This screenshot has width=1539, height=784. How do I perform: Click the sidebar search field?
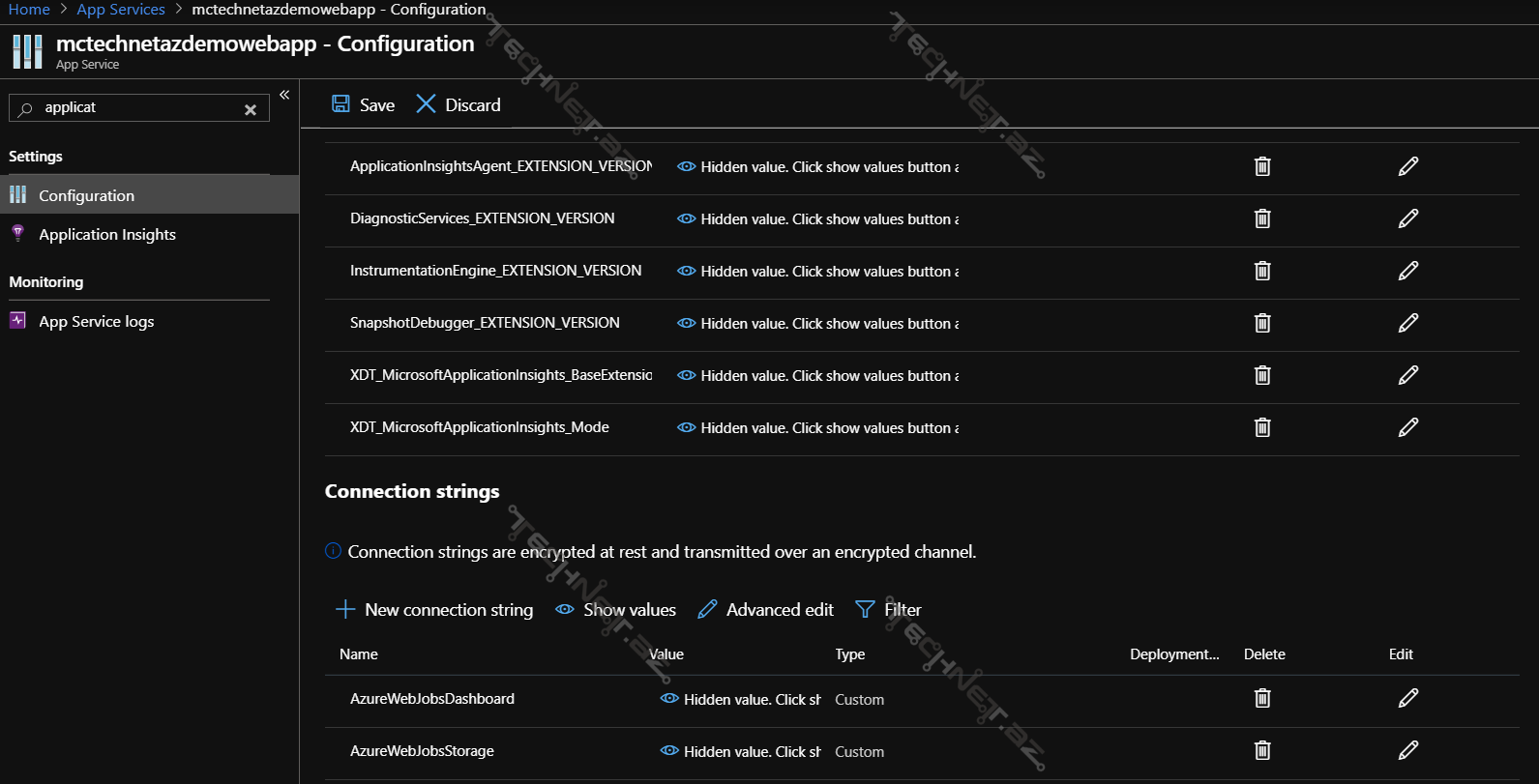point(135,107)
